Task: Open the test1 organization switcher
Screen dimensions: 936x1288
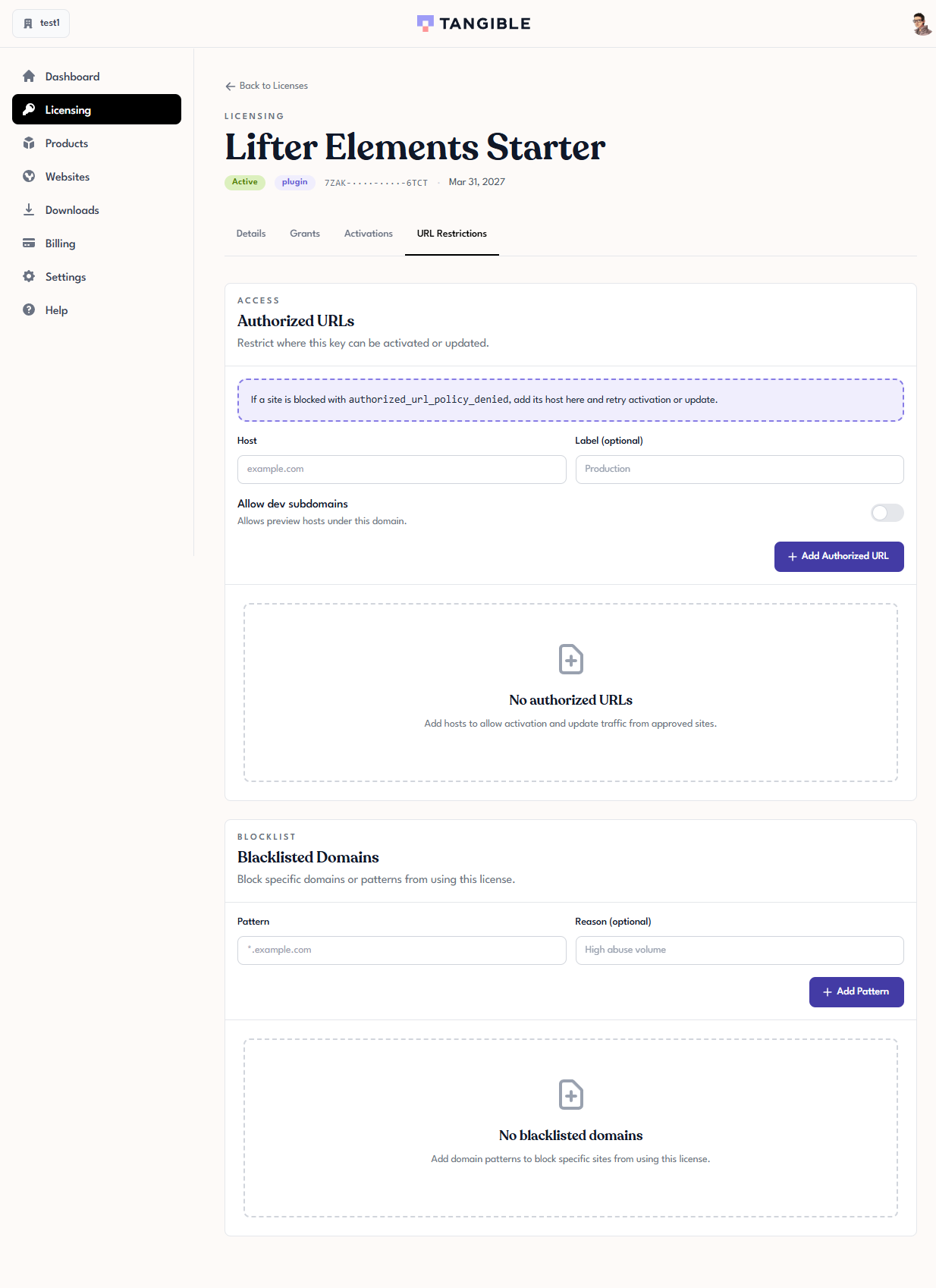Action: click(x=41, y=24)
